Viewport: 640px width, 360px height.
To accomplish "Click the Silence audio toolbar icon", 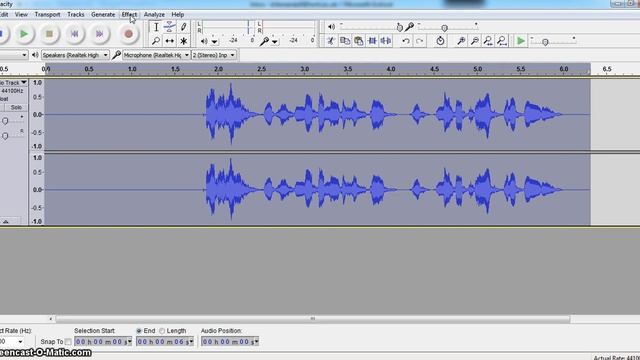I will (386, 41).
